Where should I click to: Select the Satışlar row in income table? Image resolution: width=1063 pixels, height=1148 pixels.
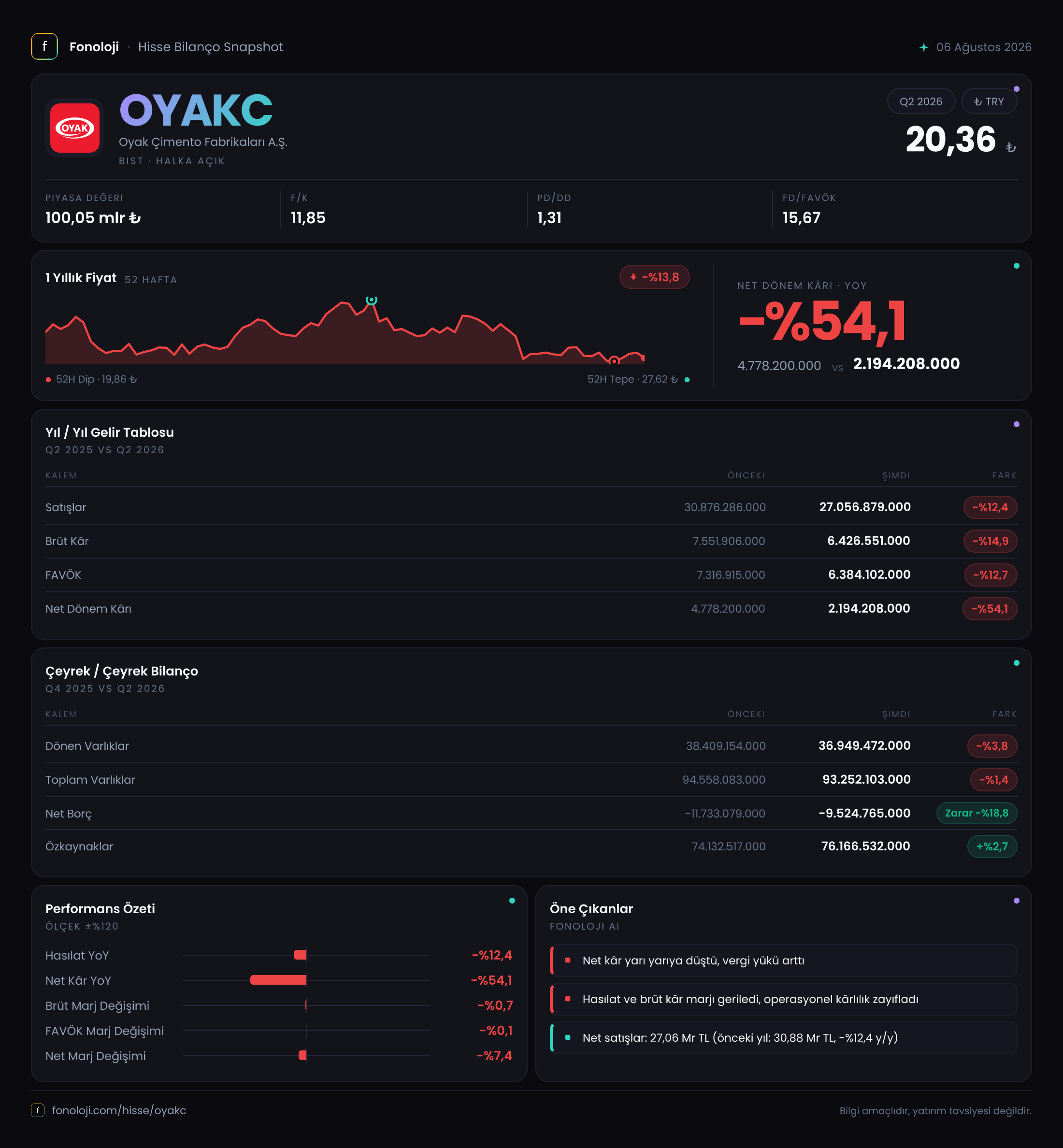click(x=531, y=507)
